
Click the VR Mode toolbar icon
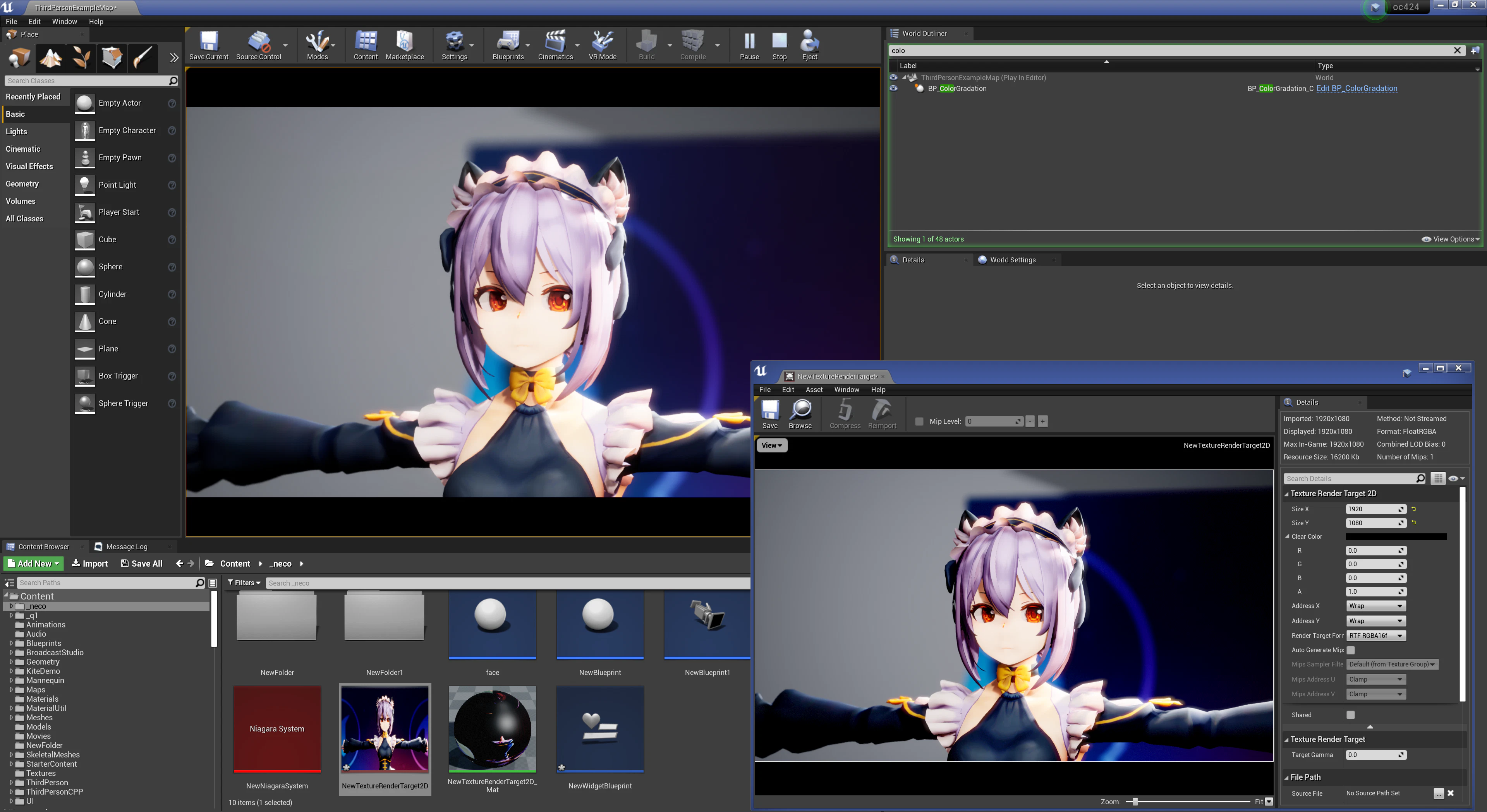tap(602, 45)
